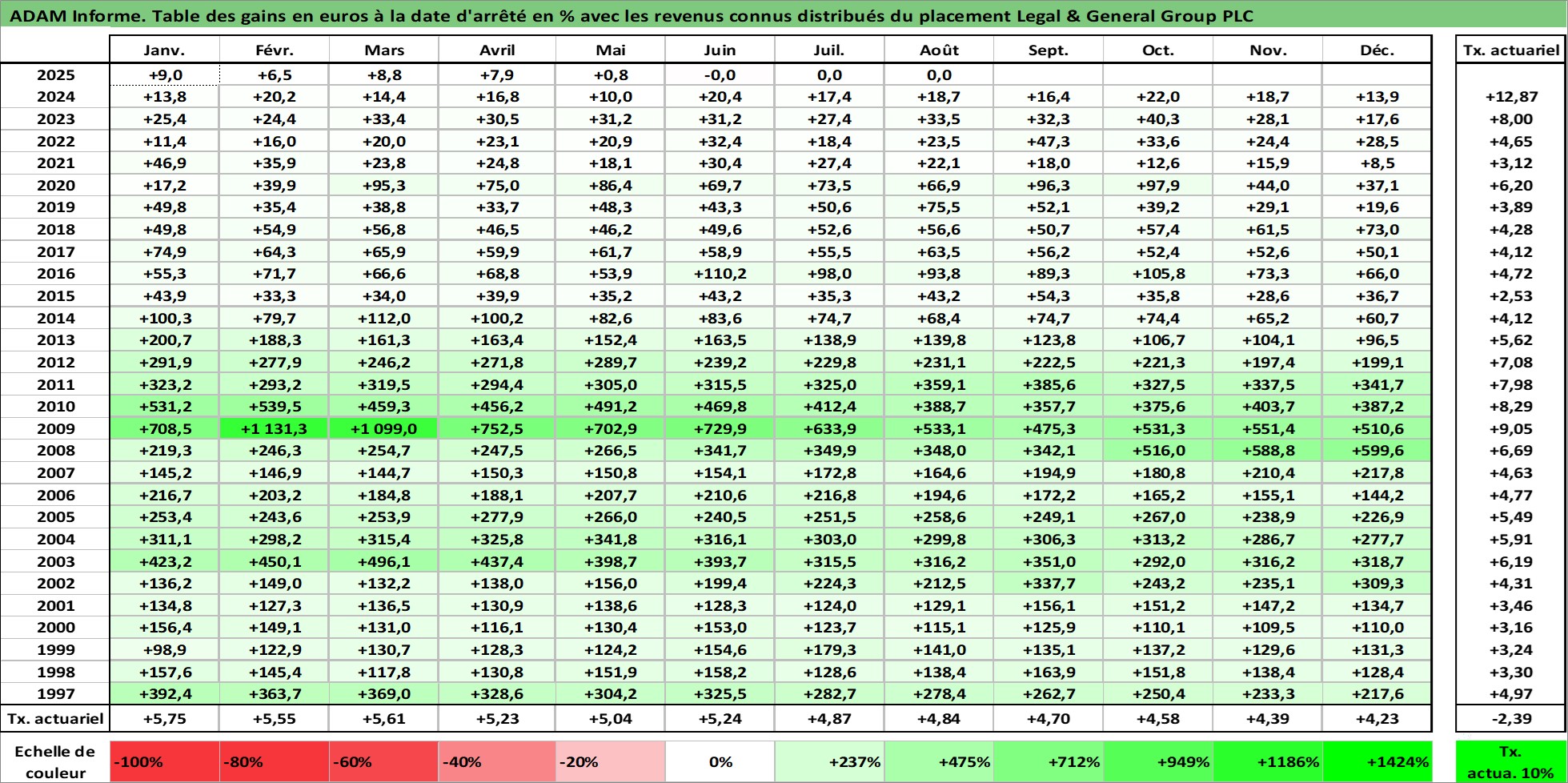This screenshot has height=783, width=1568.
Task: Click the +337,7 cell in September 2002
Action: 1049,584
